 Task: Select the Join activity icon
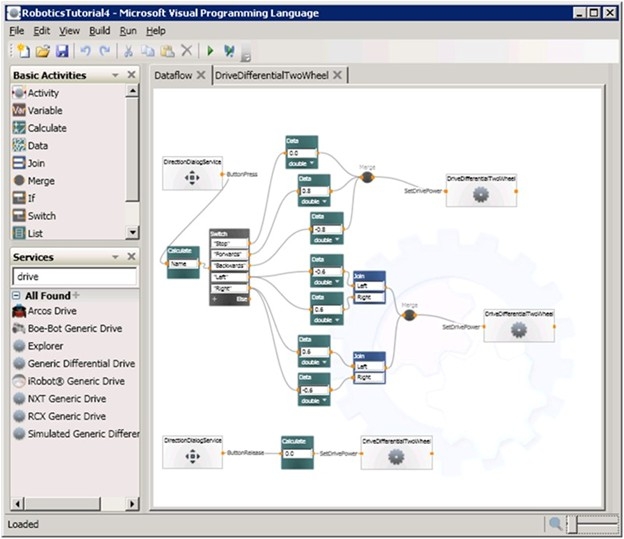click(19, 163)
